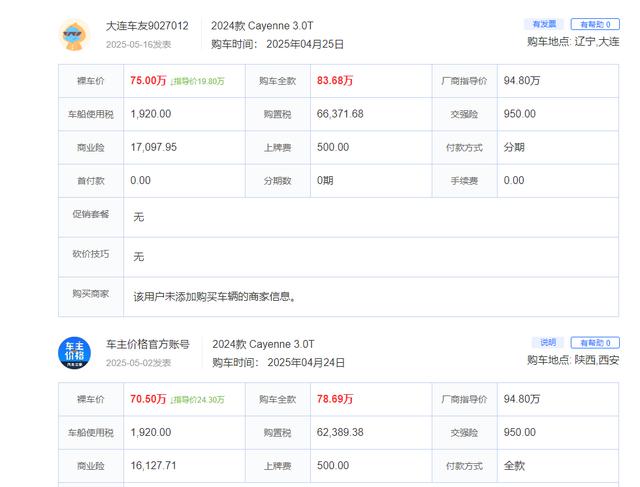Click payment method value 分期
The width and height of the screenshot is (640, 487).
[x=514, y=147]
